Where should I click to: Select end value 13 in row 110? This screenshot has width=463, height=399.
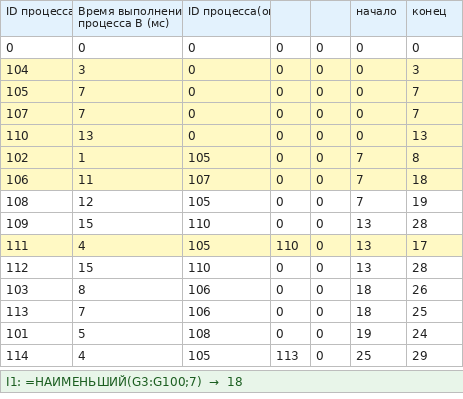coord(435,136)
